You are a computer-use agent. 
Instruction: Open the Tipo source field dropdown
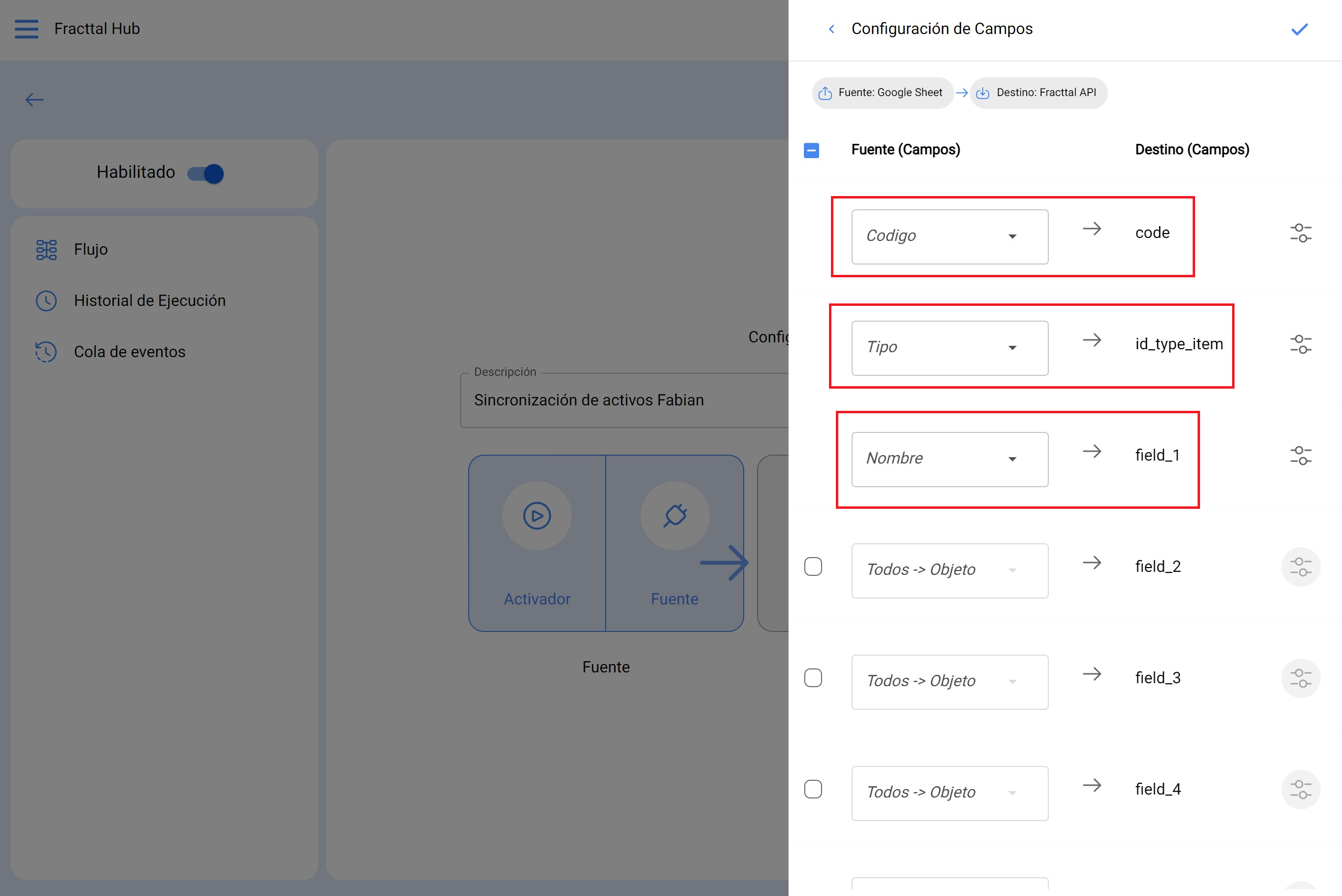click(x=949, y=348)
